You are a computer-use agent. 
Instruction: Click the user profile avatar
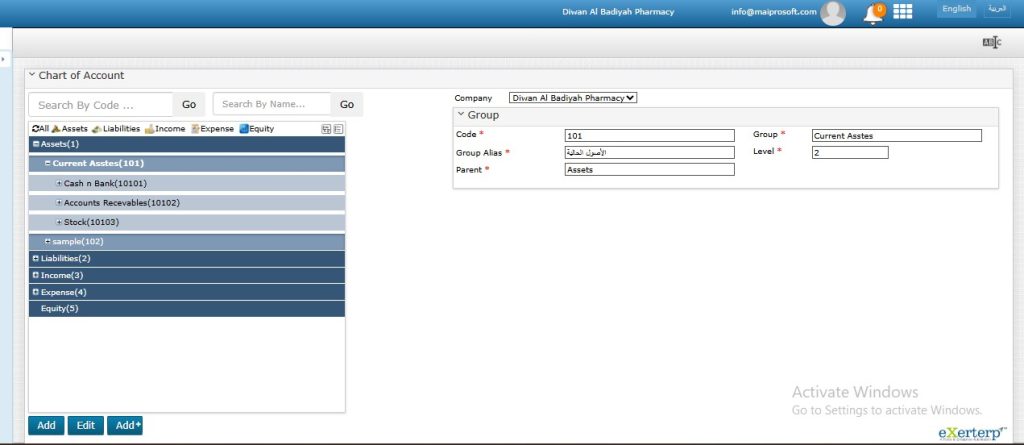[832, 13]
